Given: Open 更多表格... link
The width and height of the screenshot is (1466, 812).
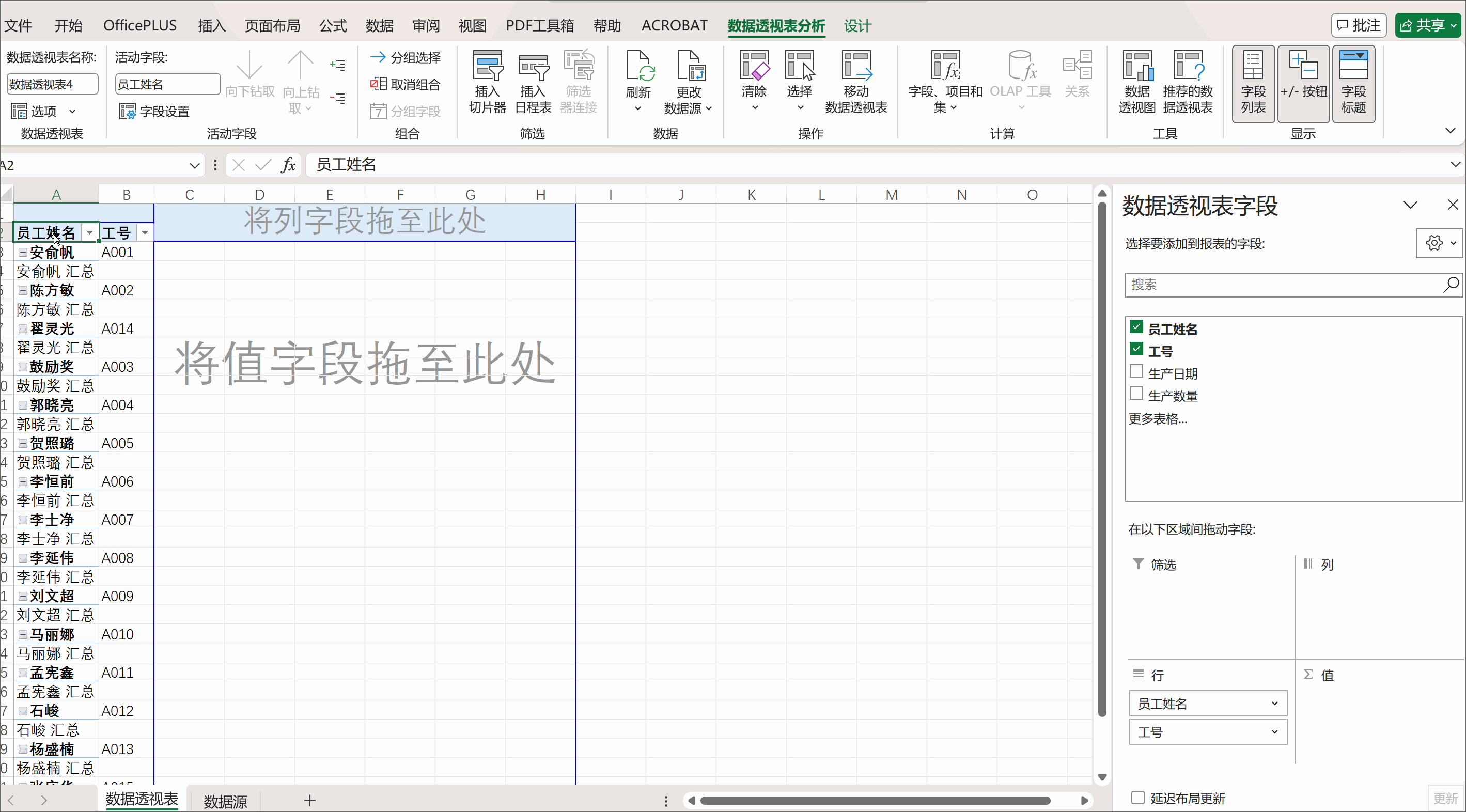Looking at the screenshot, I should tap(1158, 419).
